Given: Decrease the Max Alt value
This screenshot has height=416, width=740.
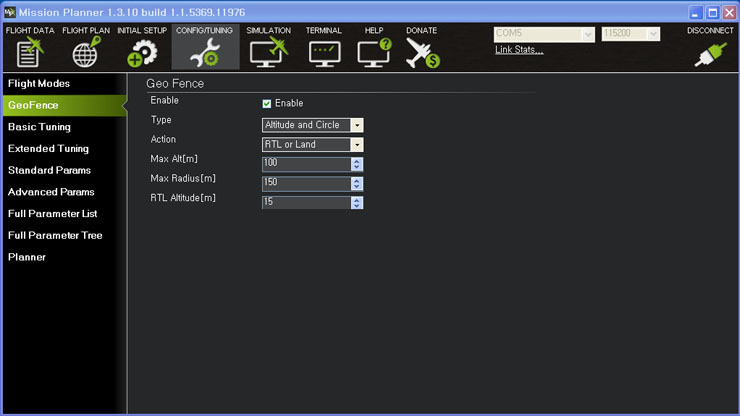Looking at the screenshot, I should tap(357, 167).
